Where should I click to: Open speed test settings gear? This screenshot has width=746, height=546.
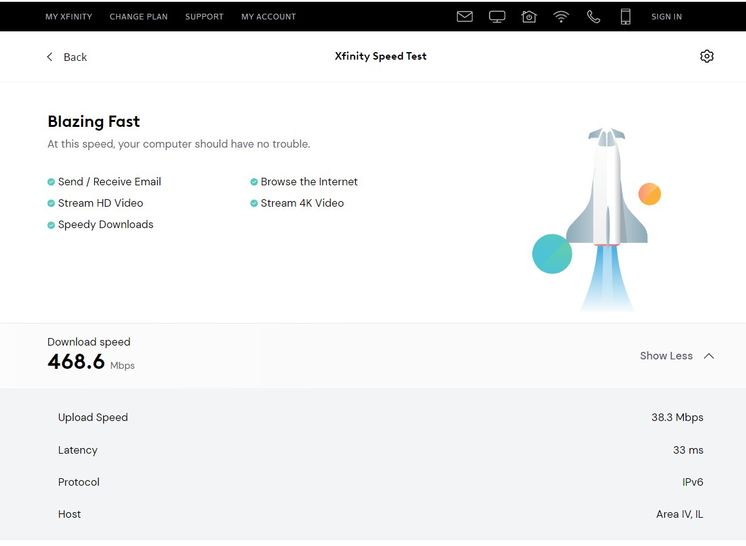707,56
